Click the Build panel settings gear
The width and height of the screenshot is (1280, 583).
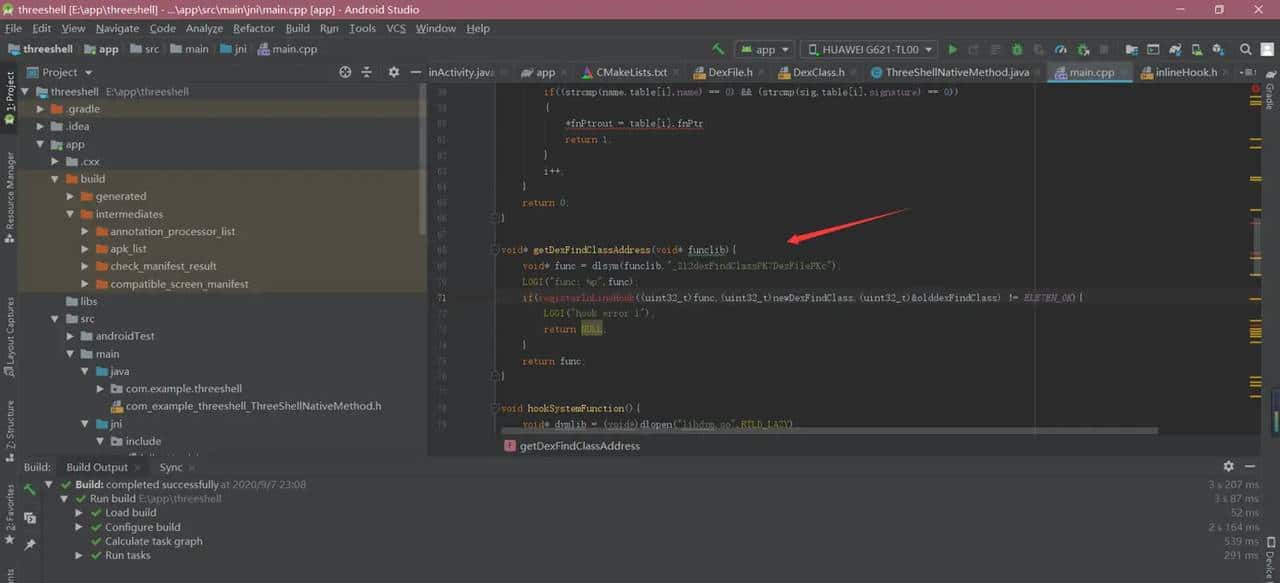1229,467
